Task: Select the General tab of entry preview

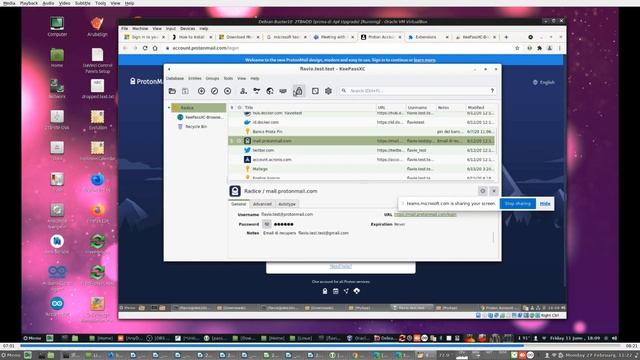Action: [x=238, y=204]
